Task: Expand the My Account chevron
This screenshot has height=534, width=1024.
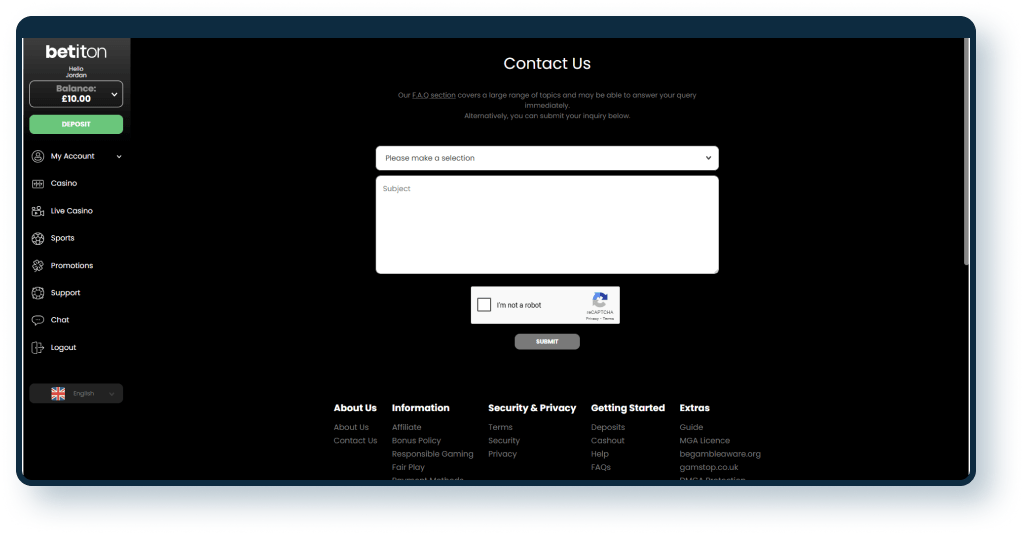Action: click(119, 156)
